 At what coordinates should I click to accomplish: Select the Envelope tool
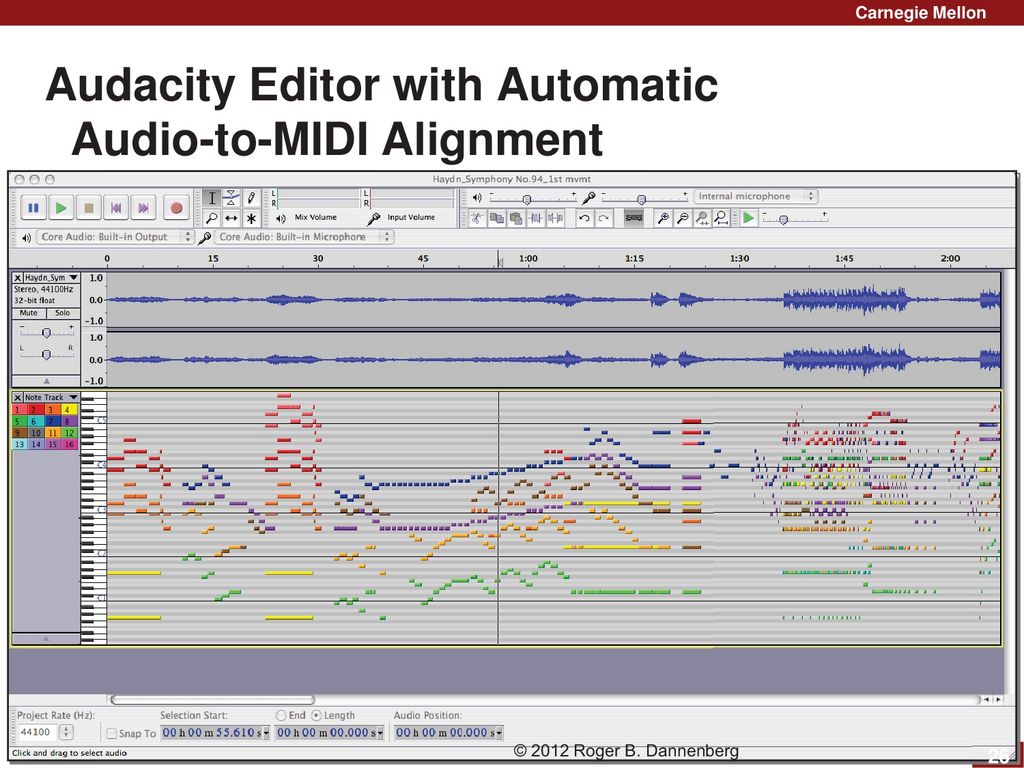tap(231, 197)
